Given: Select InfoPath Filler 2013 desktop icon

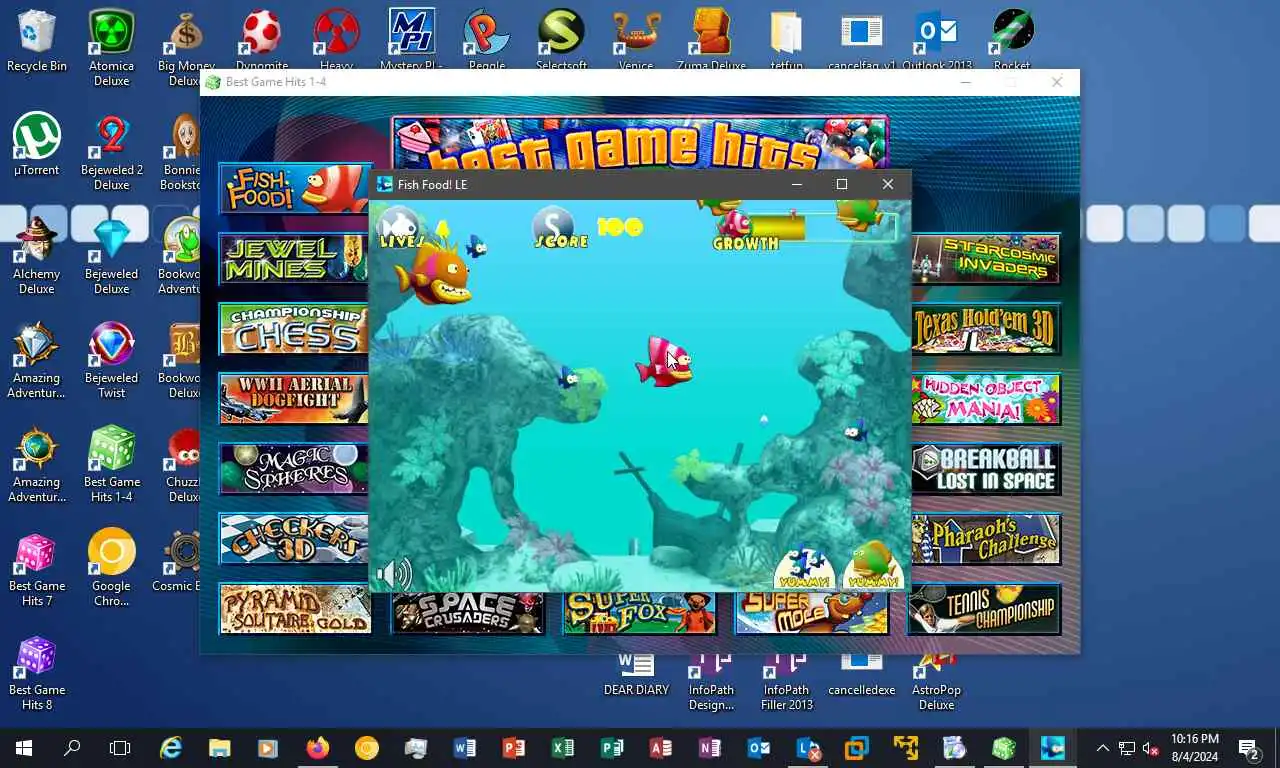Looking at the screenshot, I should pos(786,682).
